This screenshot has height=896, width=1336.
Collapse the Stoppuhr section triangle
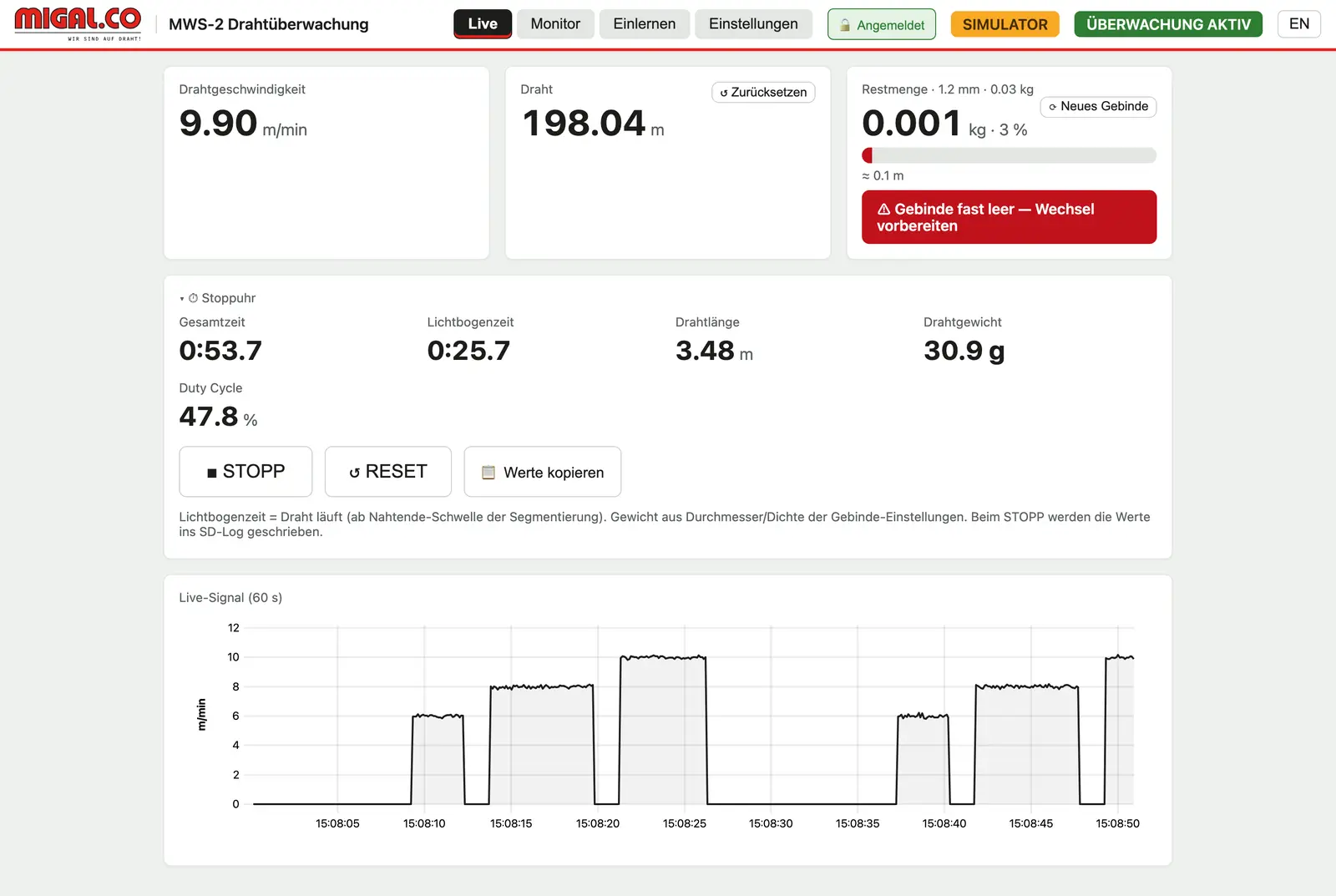182,299
